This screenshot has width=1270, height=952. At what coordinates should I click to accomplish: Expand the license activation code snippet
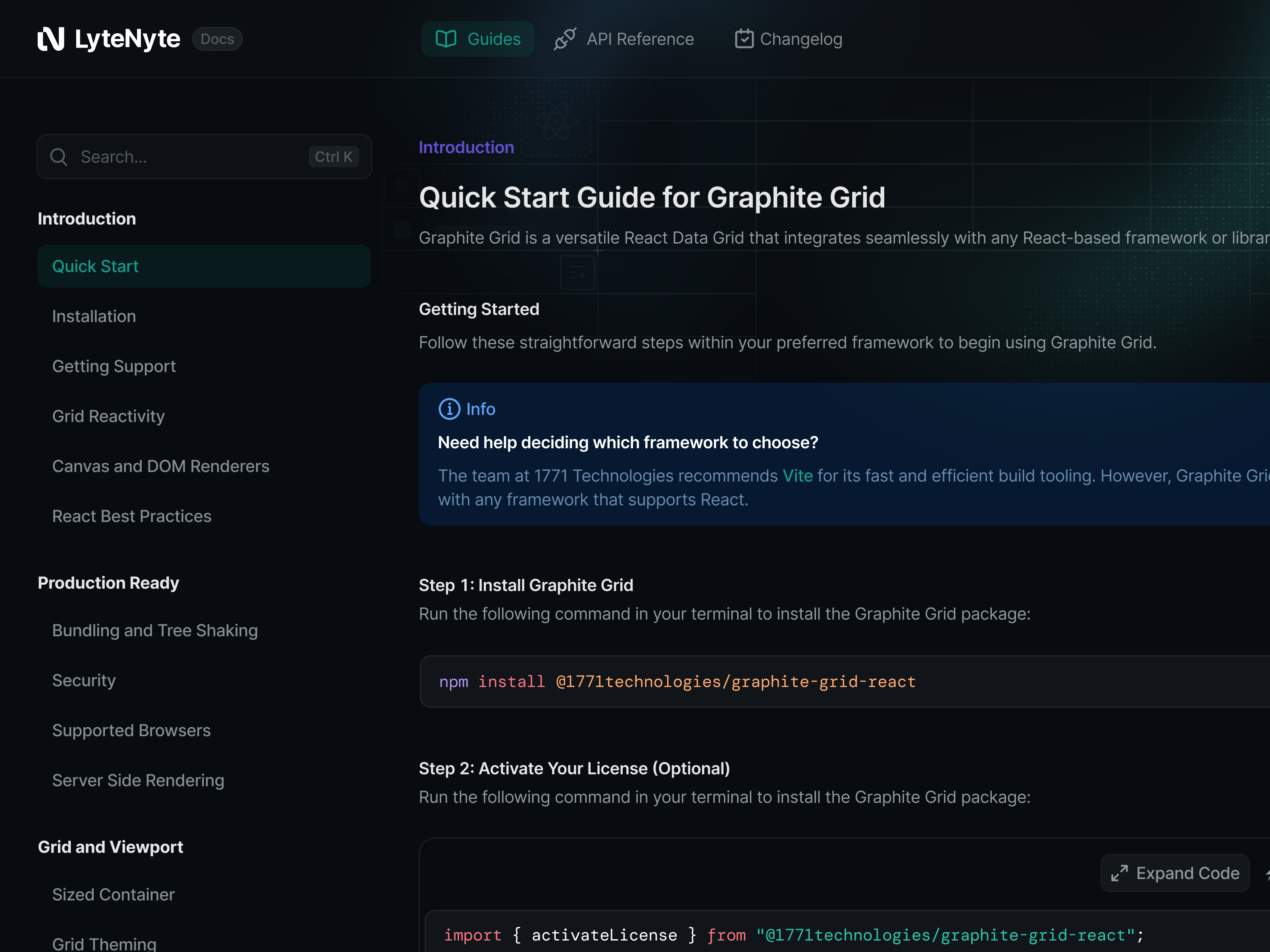tap(1175, 873)
